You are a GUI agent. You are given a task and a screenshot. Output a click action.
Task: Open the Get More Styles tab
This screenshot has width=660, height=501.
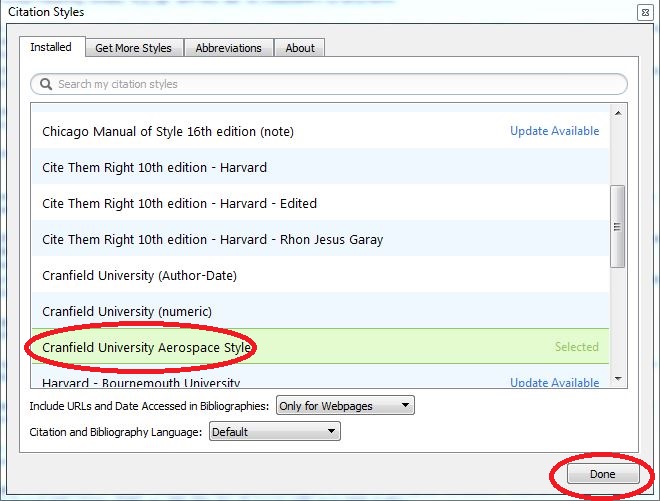[x=133, y=48]
